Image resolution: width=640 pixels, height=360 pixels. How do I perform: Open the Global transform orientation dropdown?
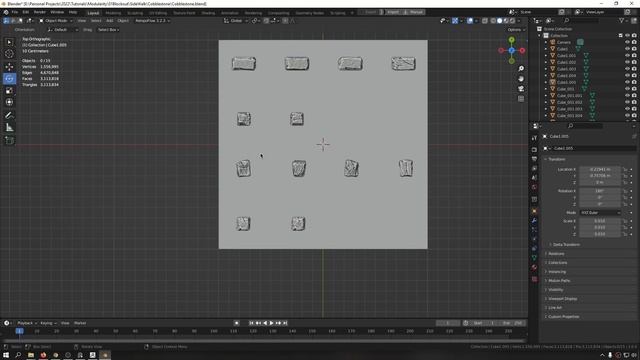click(236, 20)
